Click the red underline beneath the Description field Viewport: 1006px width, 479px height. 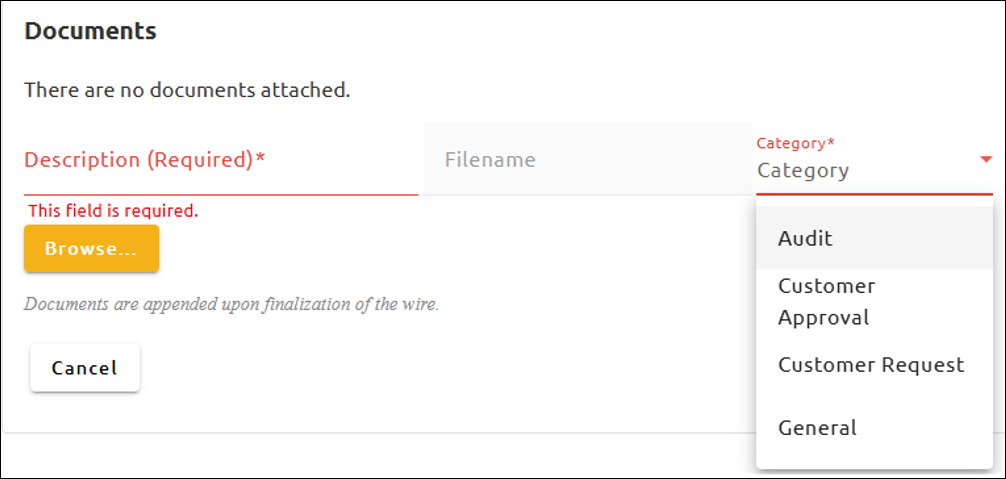[x=220, y=194]
